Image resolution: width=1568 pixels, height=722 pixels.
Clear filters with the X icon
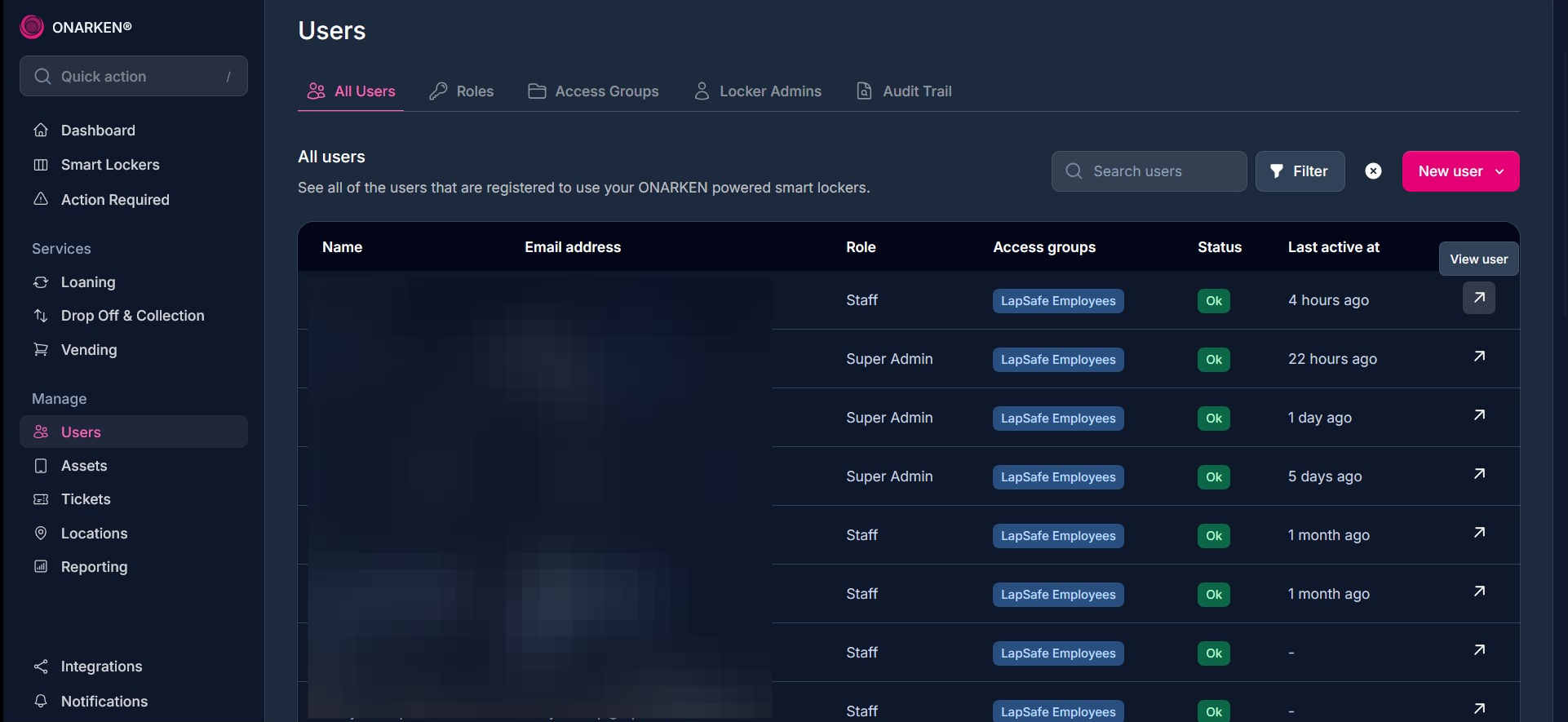(x=1374, y=171)
